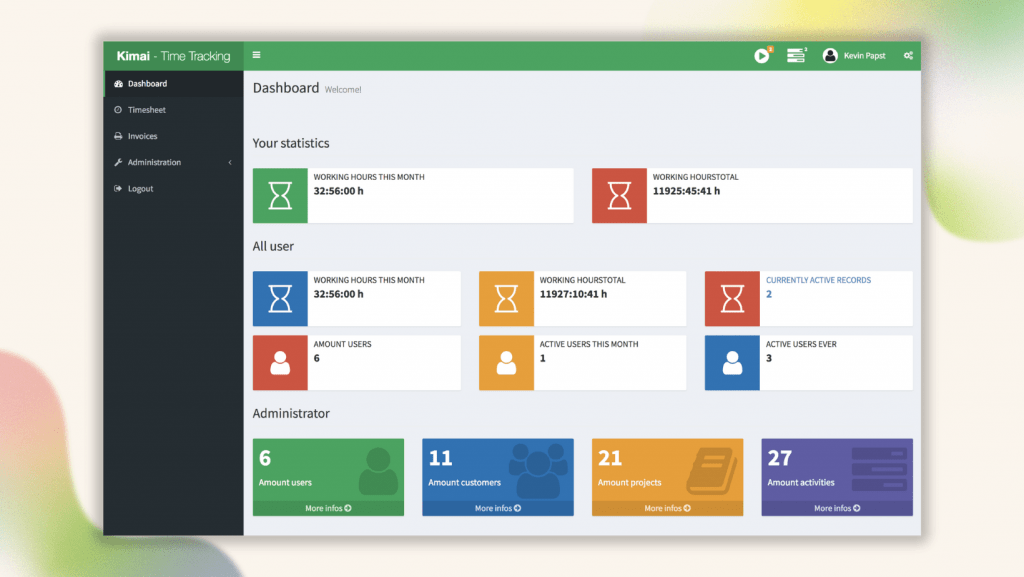
Task: Click the number 11 on customers card
Action: [440, 458]
